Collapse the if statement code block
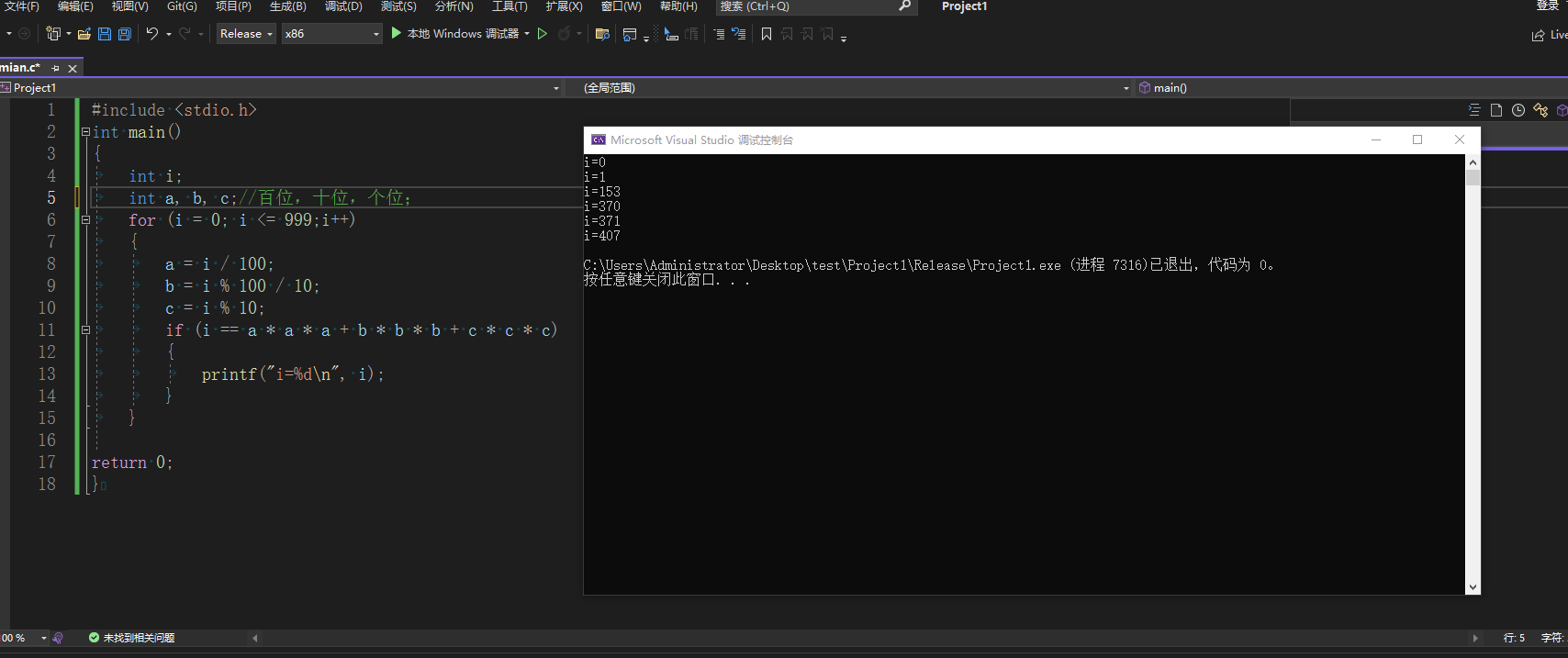This screenshot has width=1568, height=658. [x=85, y=330]
